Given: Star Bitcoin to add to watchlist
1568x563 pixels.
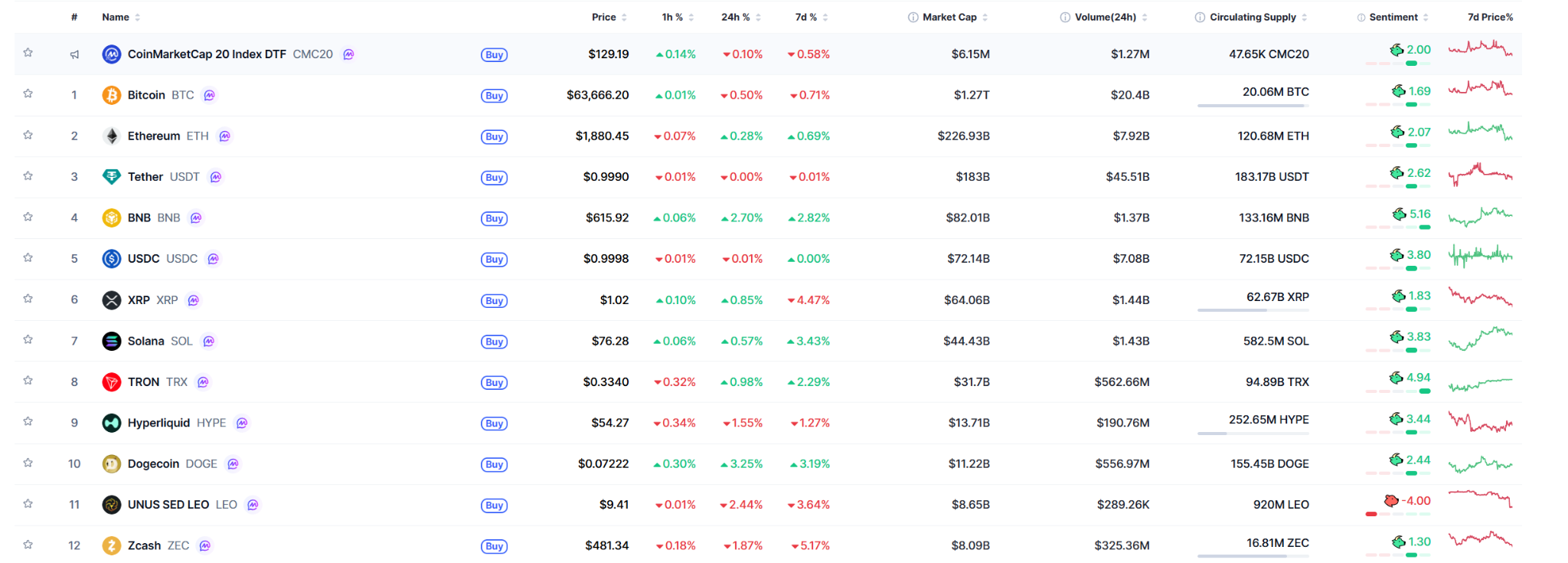Looking at the screenshot, I should [x=28, y=93].
